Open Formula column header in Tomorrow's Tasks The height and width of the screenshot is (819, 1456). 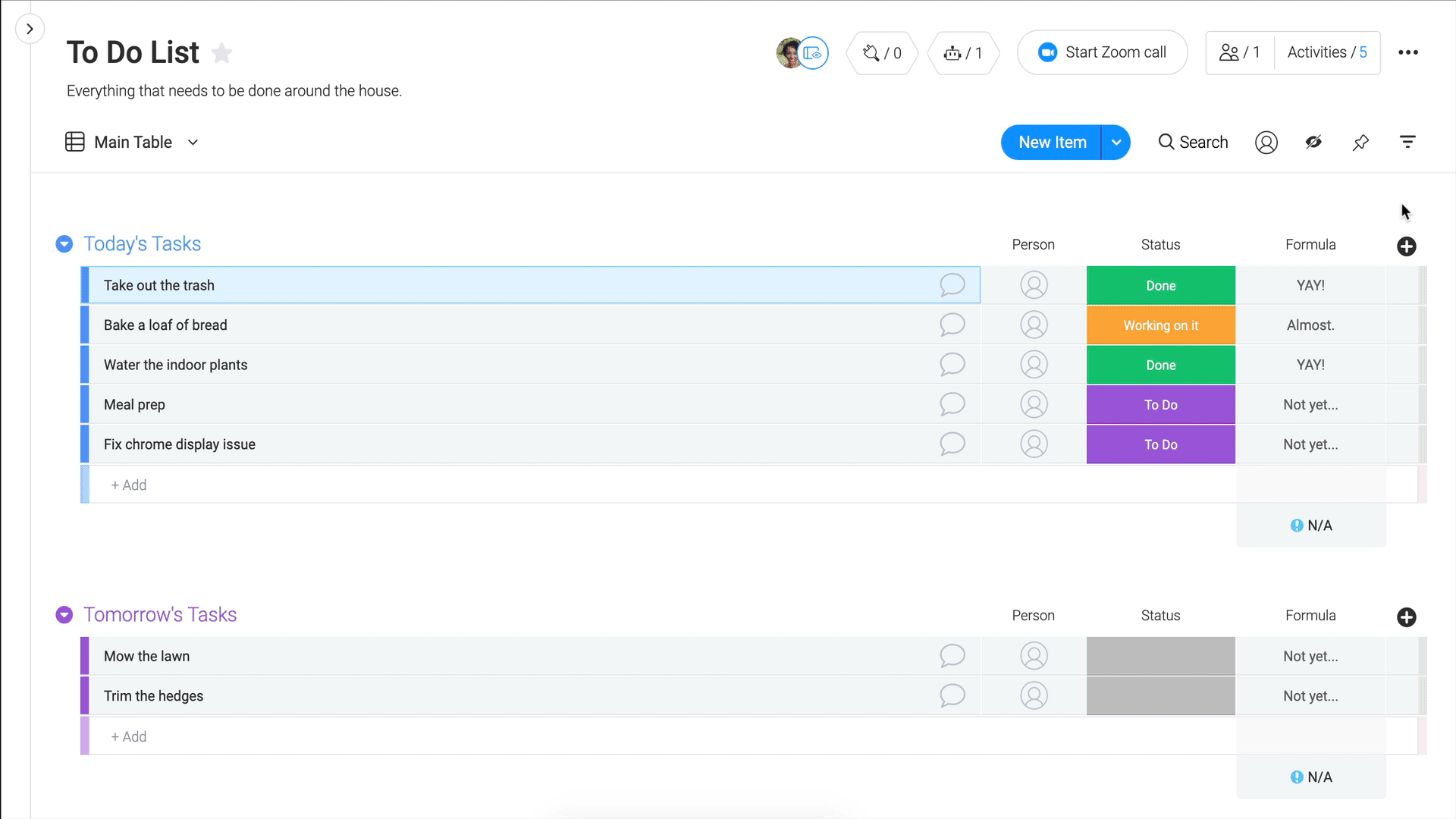pos(1310,616)
